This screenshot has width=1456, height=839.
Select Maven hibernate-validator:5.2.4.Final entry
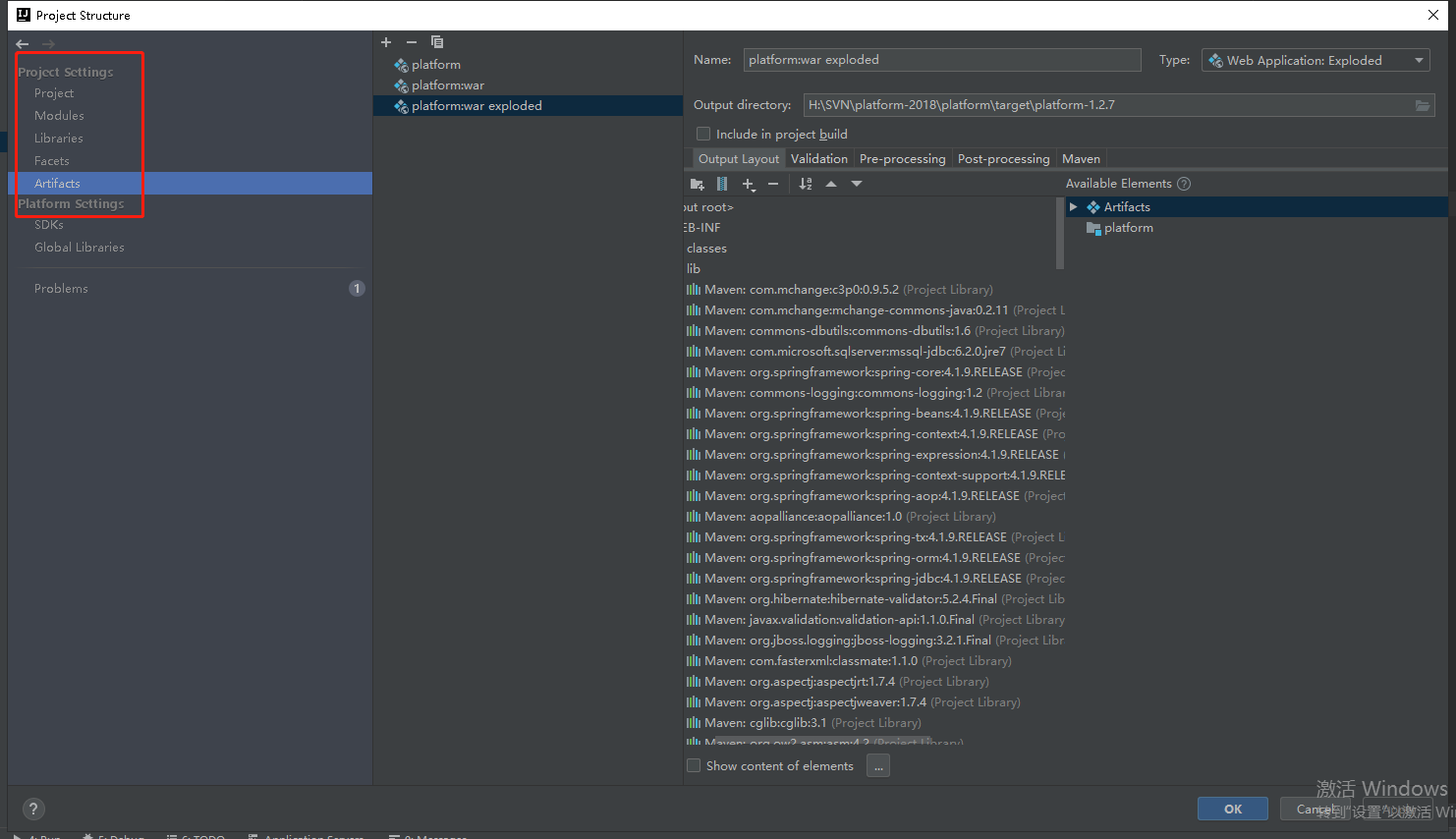(874, 599)
